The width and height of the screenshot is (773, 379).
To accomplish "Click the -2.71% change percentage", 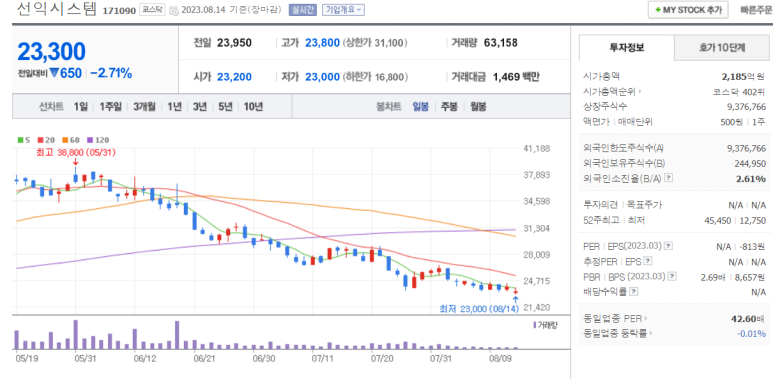I will [111, 73].
